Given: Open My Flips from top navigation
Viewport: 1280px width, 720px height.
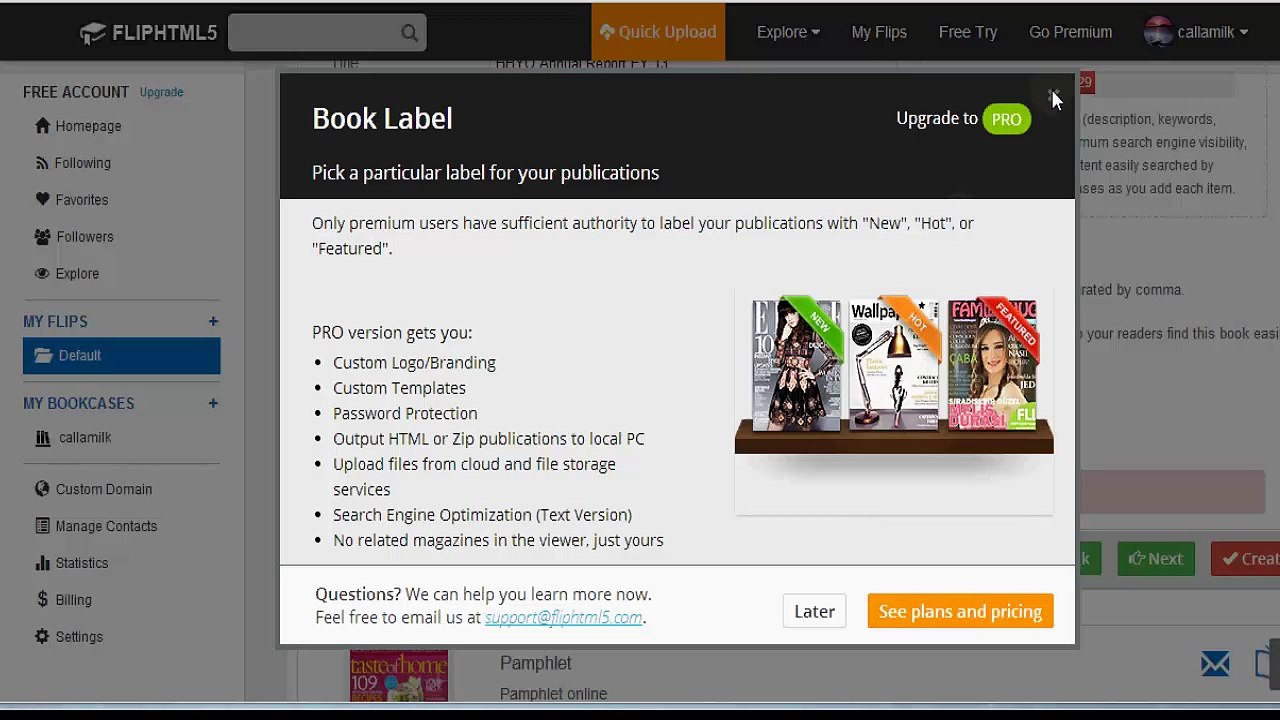Looking at the screenshot, I should tap(879, 32).
